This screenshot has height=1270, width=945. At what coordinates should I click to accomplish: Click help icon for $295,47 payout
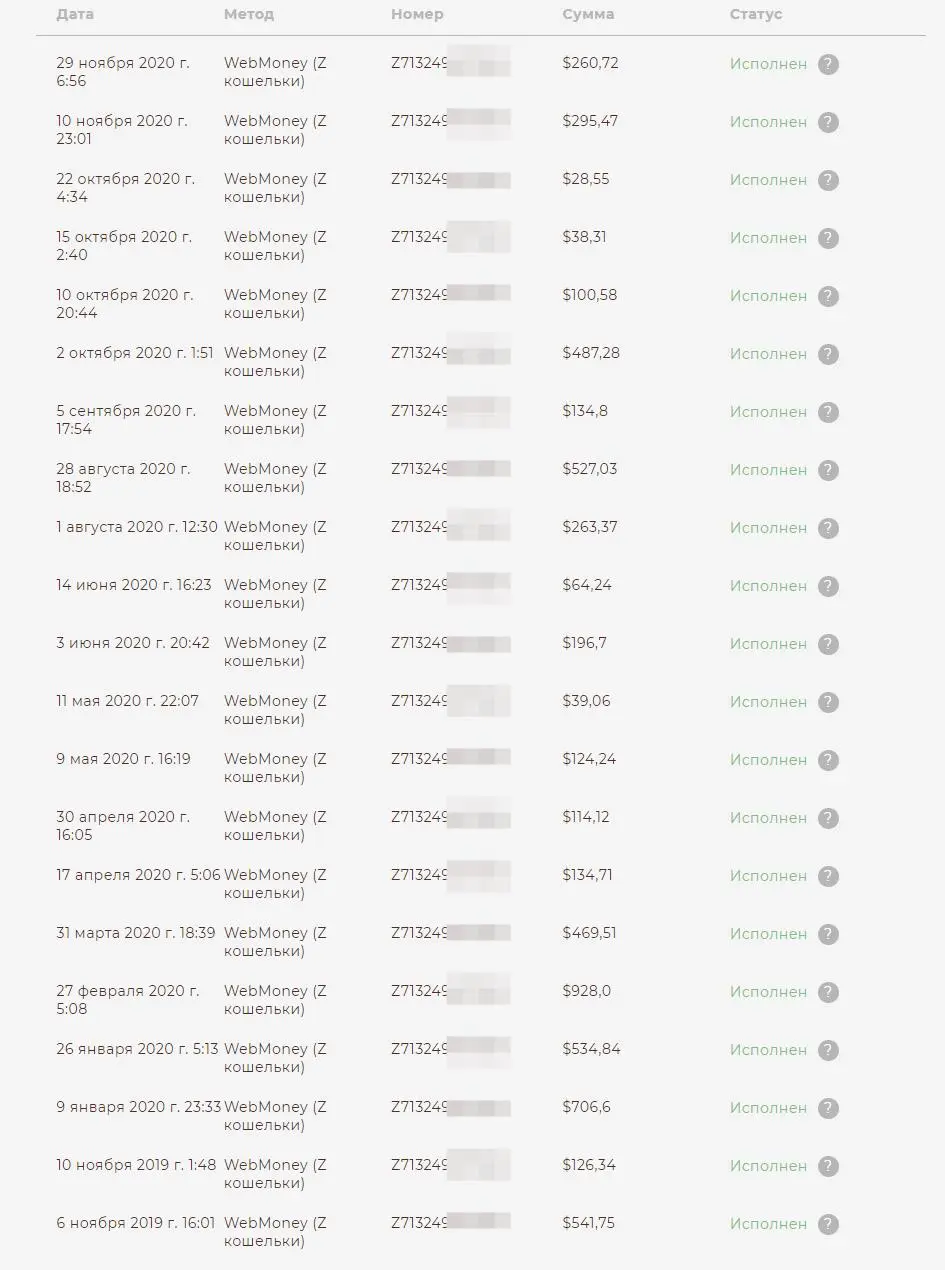point(828,123)
